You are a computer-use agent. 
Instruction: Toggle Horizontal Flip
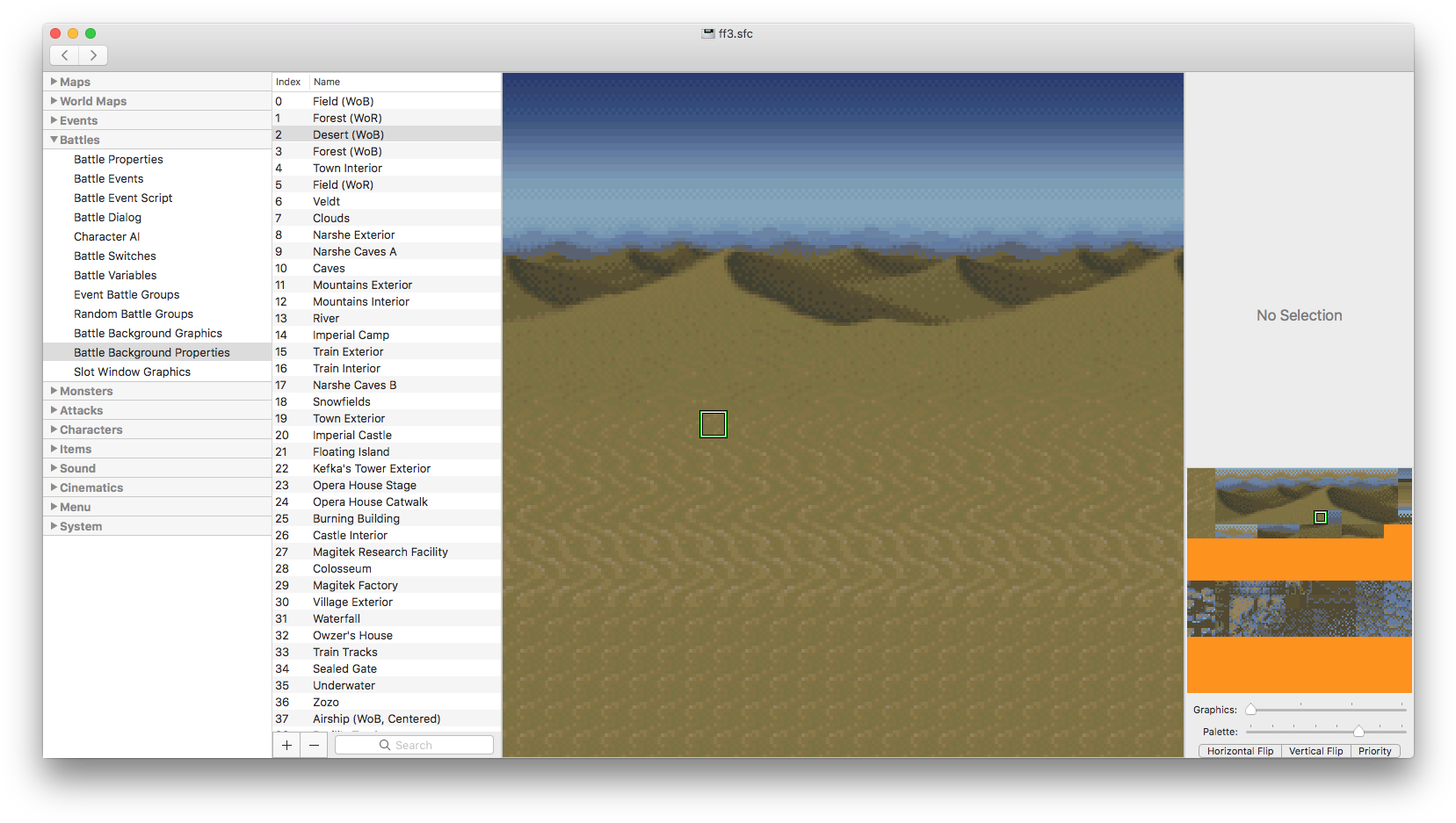coord(1240,751)
